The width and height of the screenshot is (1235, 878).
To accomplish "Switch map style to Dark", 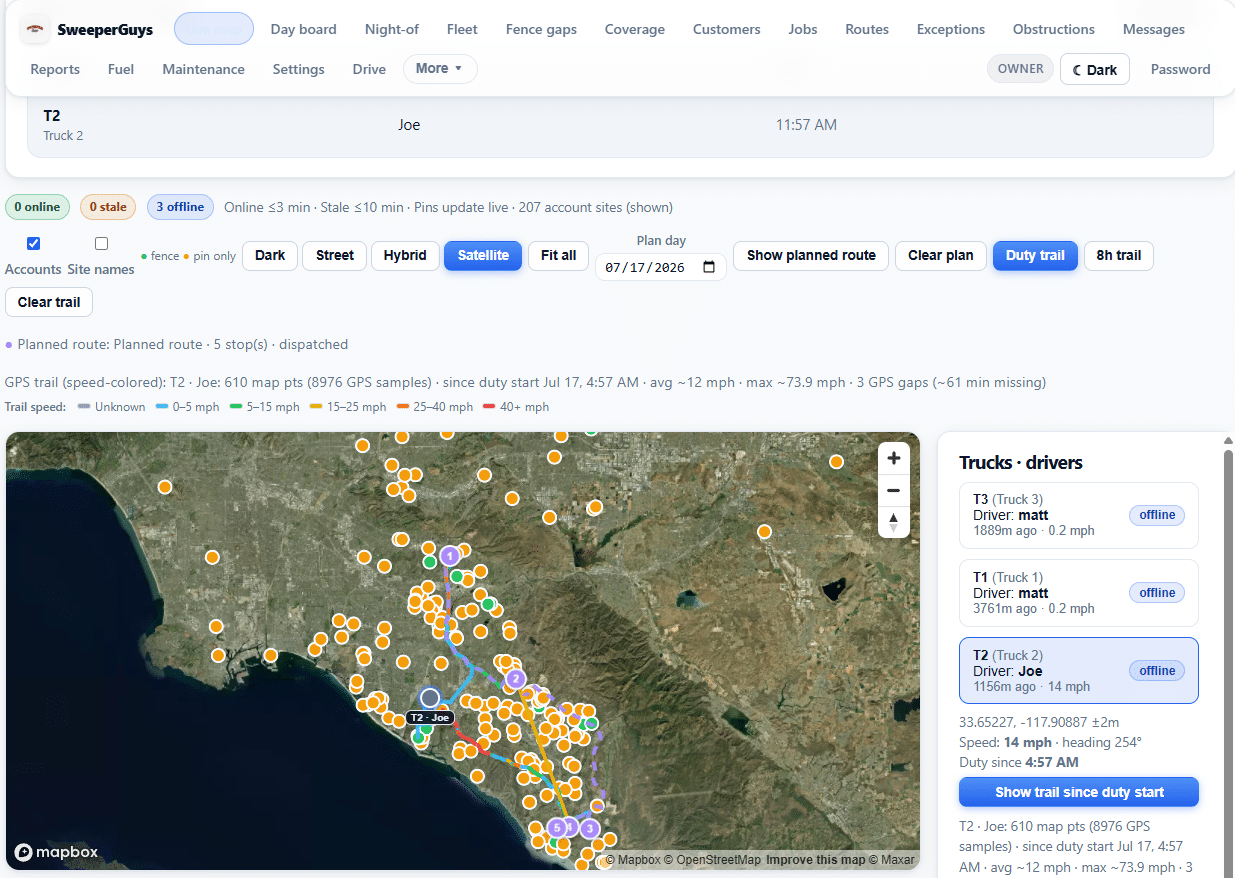I will point(270,255).
